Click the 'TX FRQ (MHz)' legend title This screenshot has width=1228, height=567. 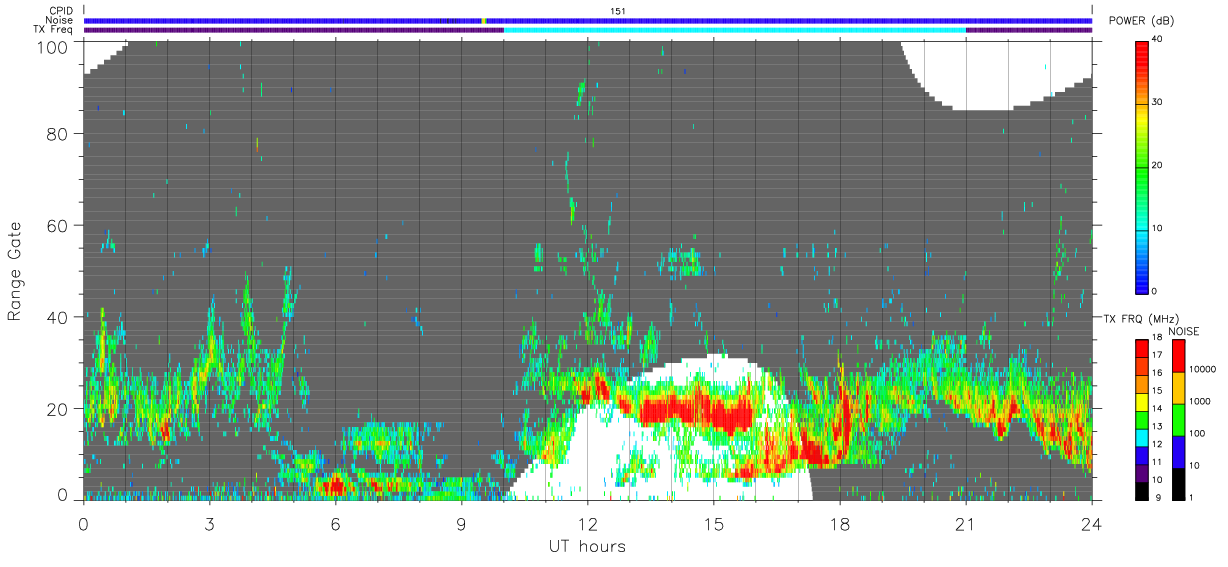click(1140, 318)
